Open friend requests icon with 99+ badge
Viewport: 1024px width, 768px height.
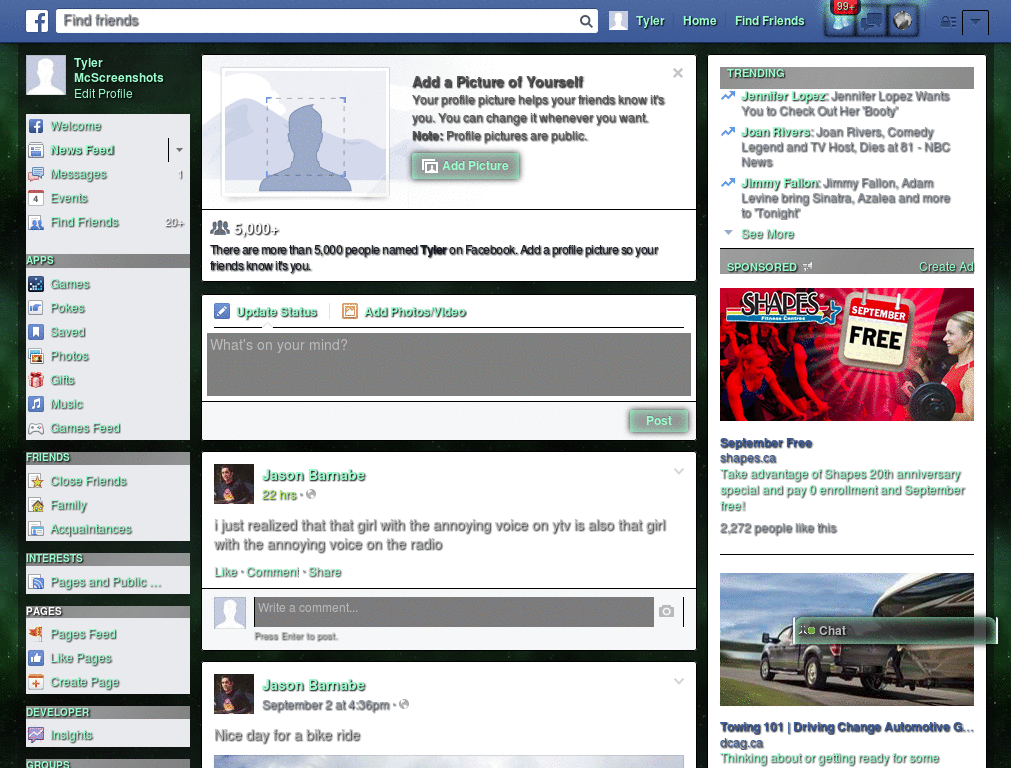coord(840,21)
